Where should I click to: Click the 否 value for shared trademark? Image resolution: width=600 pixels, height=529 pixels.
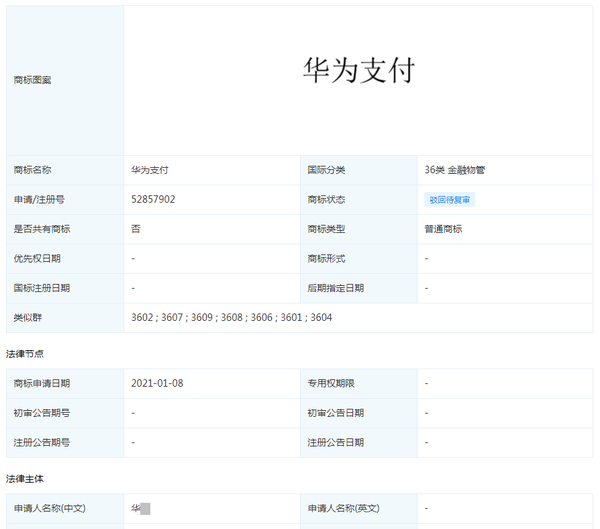pyautogui.click(x=136, y=229)
